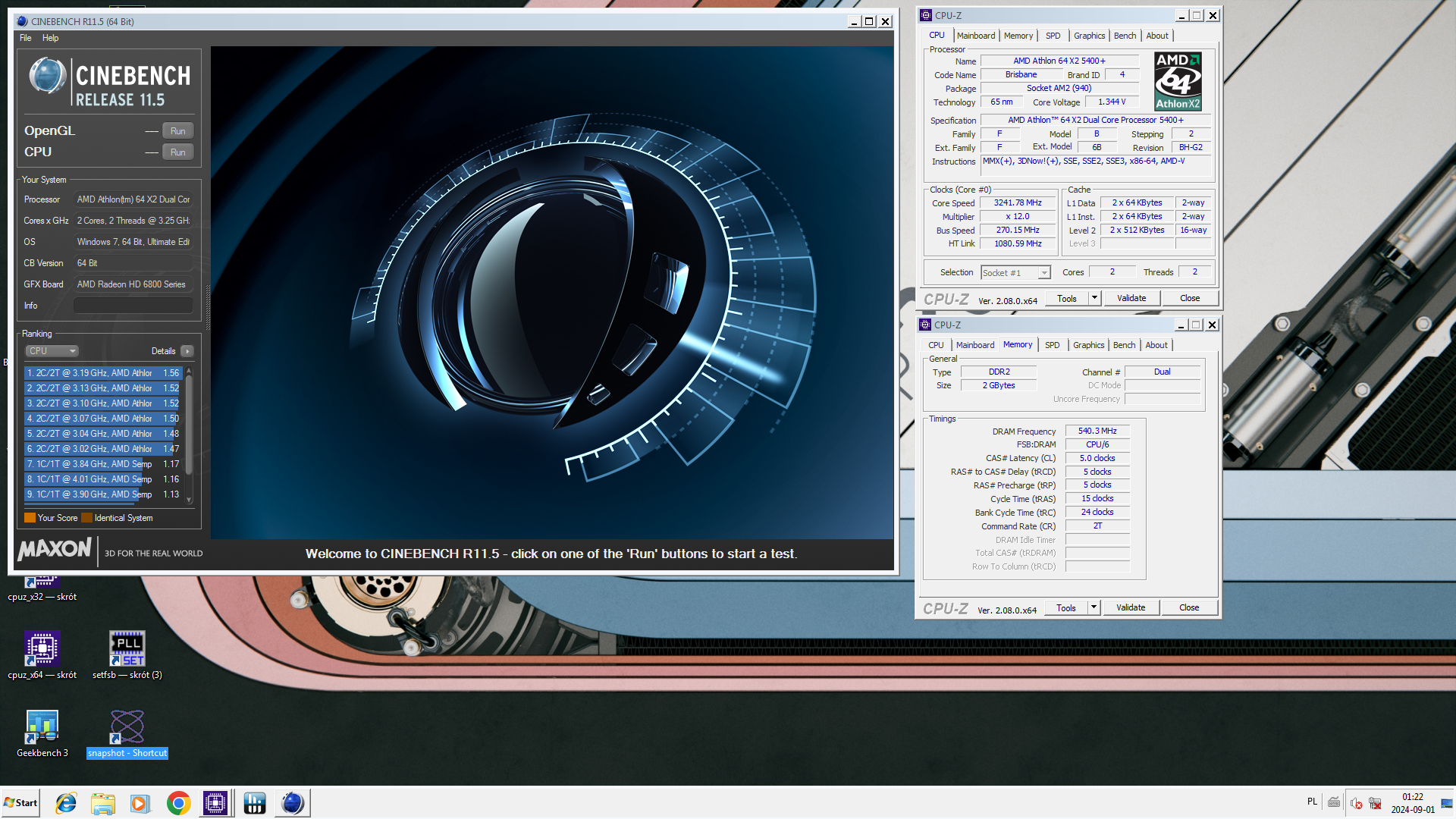Click the keyboard icon in system tray

[x=1334, y=802]
